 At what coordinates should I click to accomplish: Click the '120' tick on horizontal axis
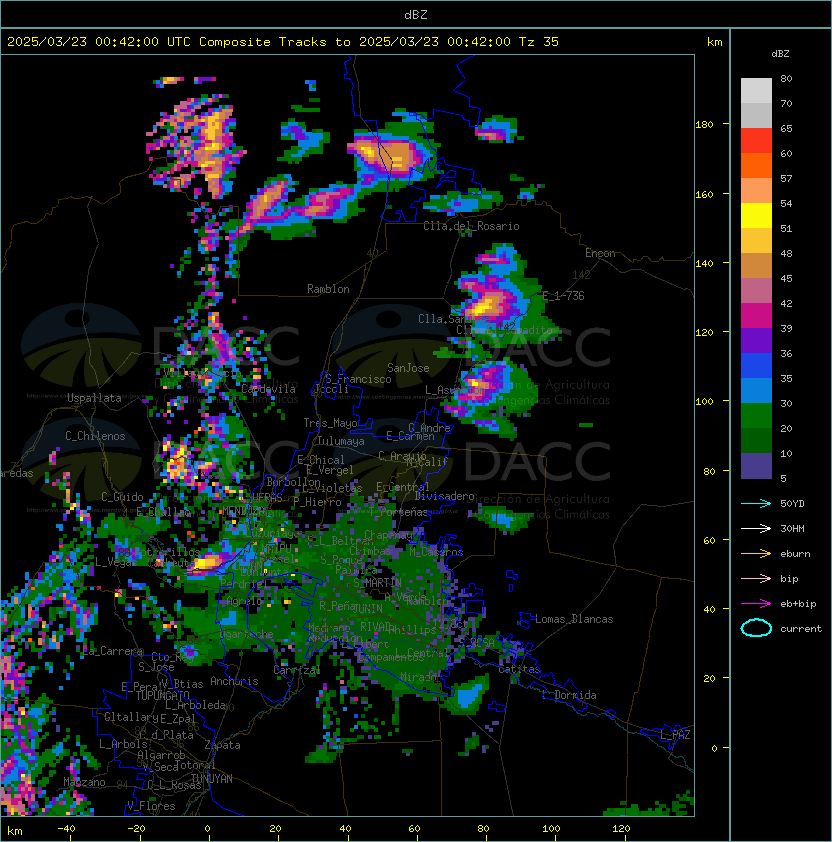point(621,829)
